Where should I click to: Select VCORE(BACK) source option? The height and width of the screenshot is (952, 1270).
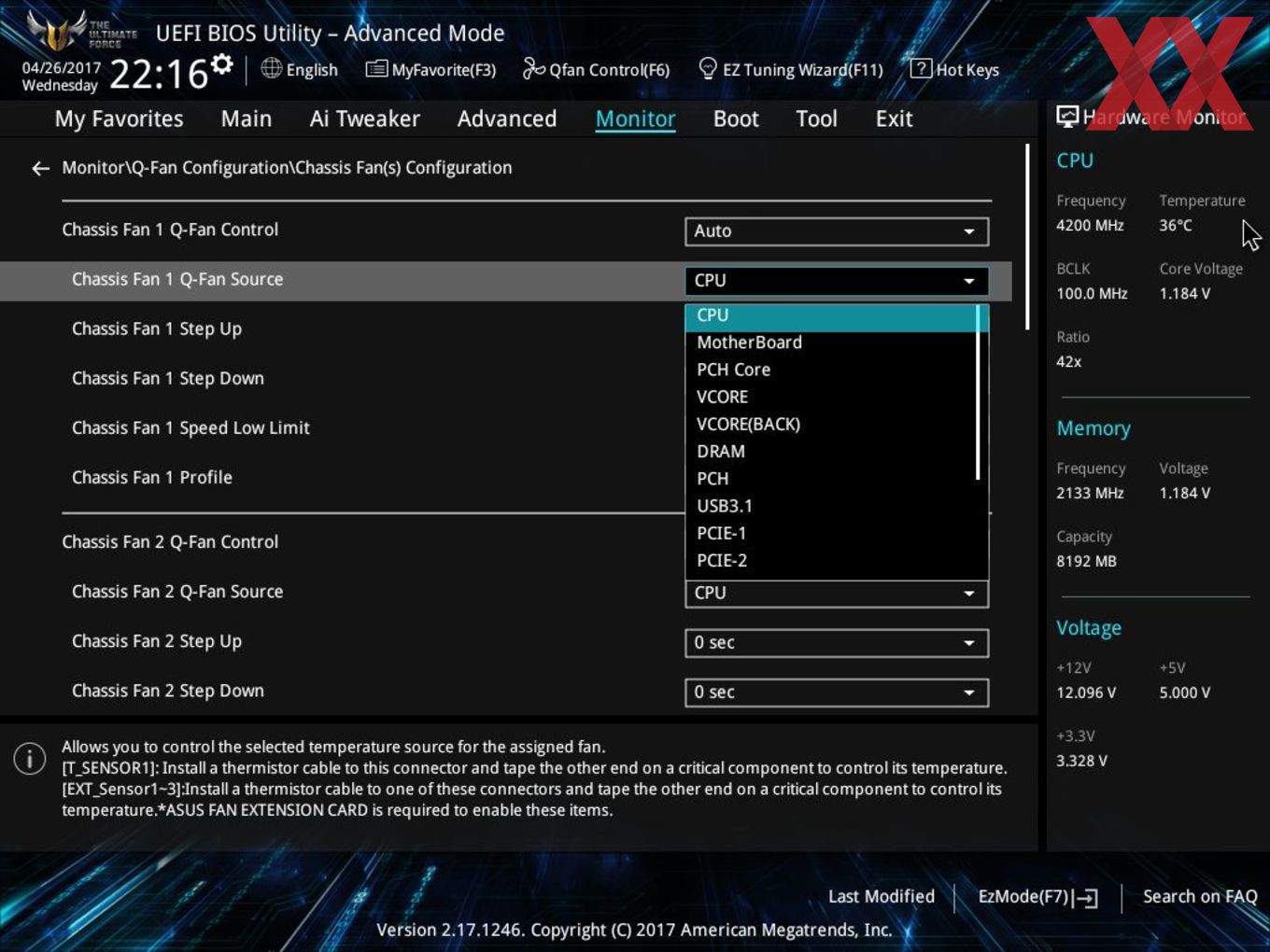(830, 424)
